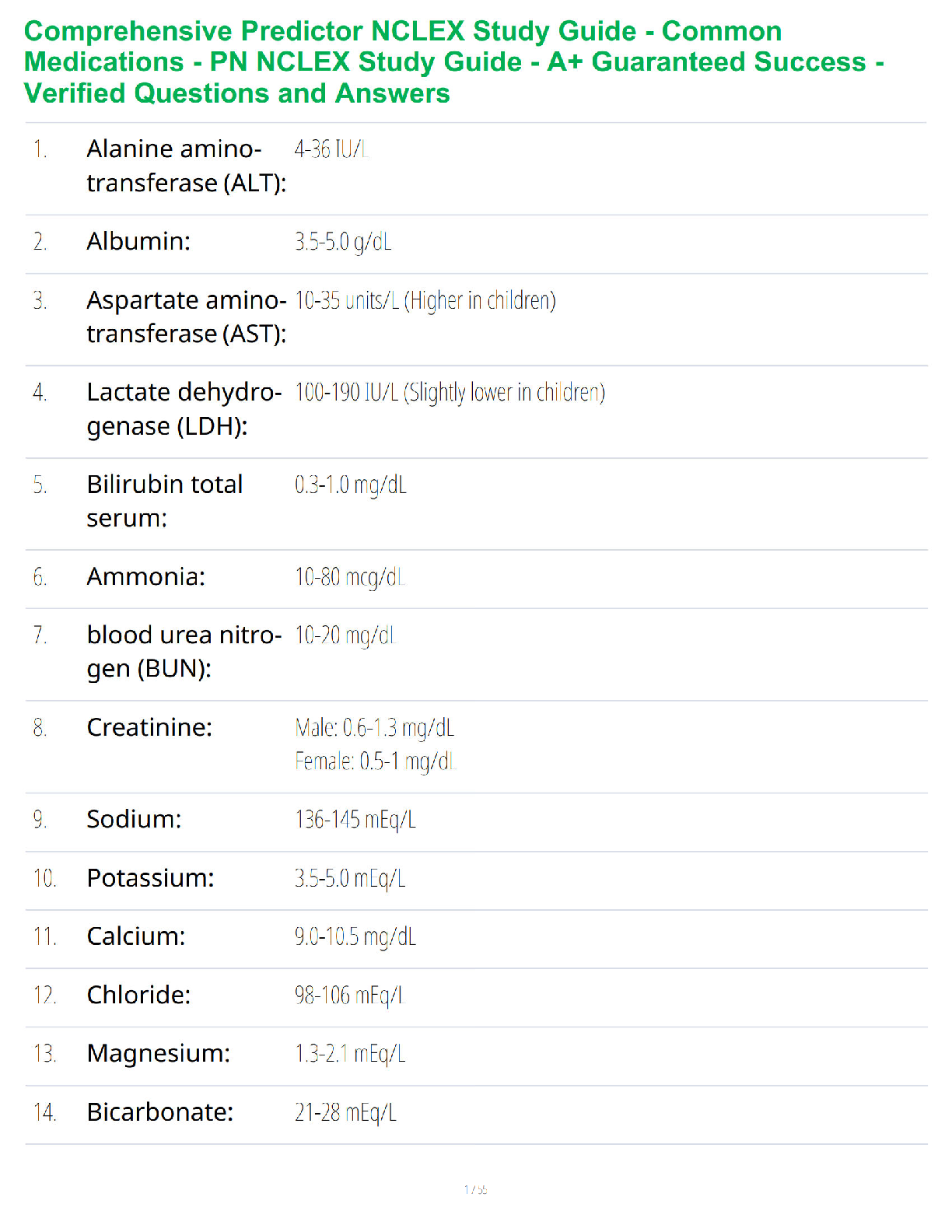Click the Potassium term label
This screenshot has height=1232, width=952.
pyautogui.click(x=150, y=878)
